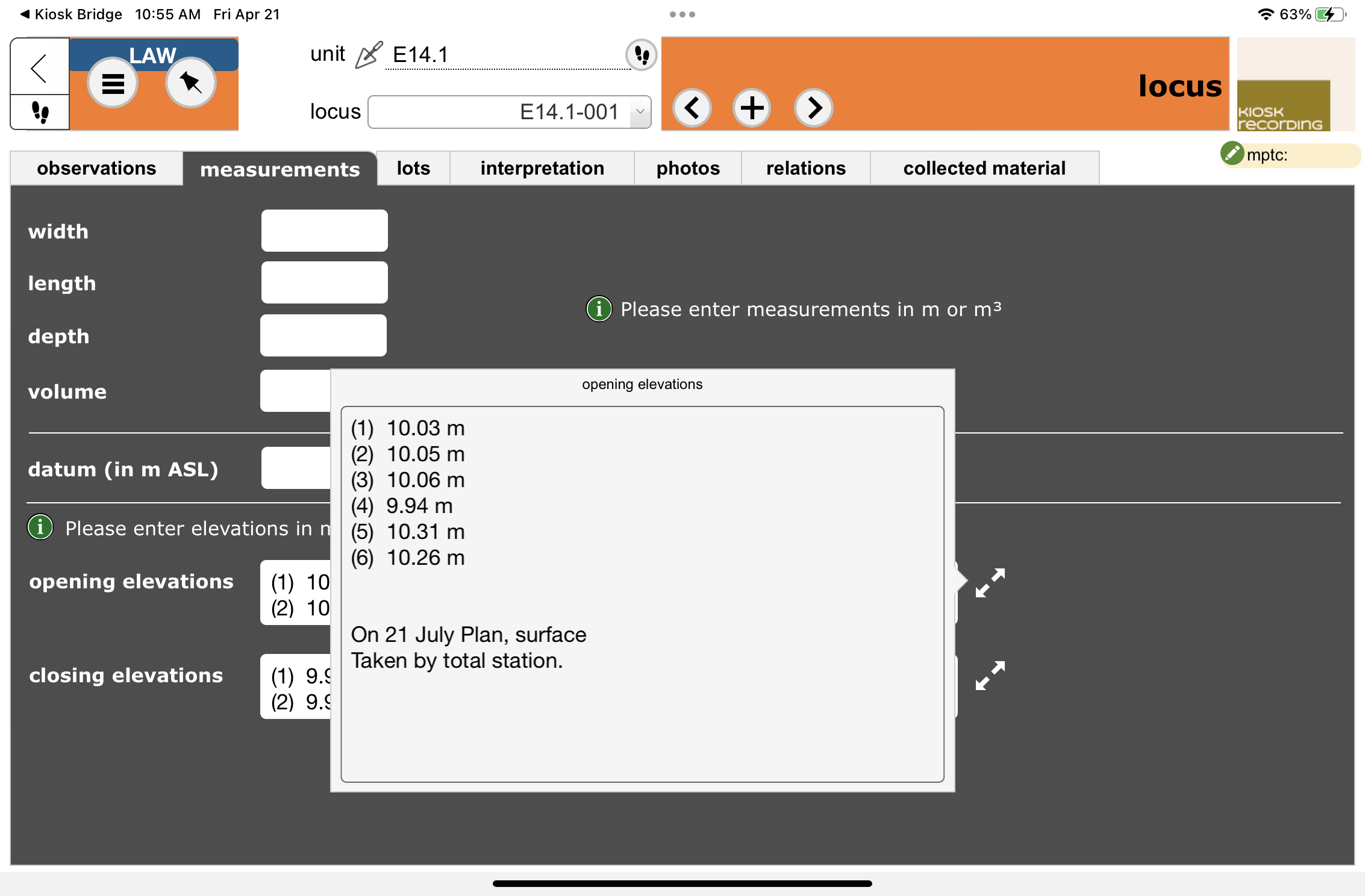Open the locus E14.1-001 dropdown
1365x896 pixels.
tap(509, 112)
